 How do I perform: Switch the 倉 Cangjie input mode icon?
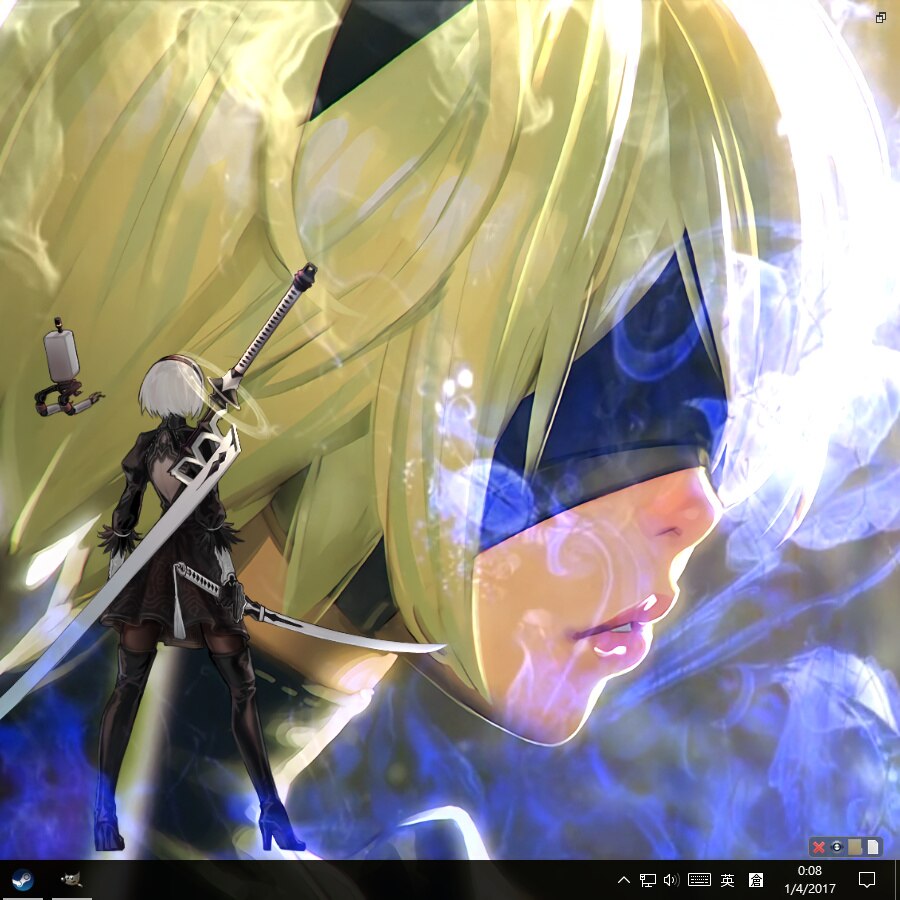756,880
